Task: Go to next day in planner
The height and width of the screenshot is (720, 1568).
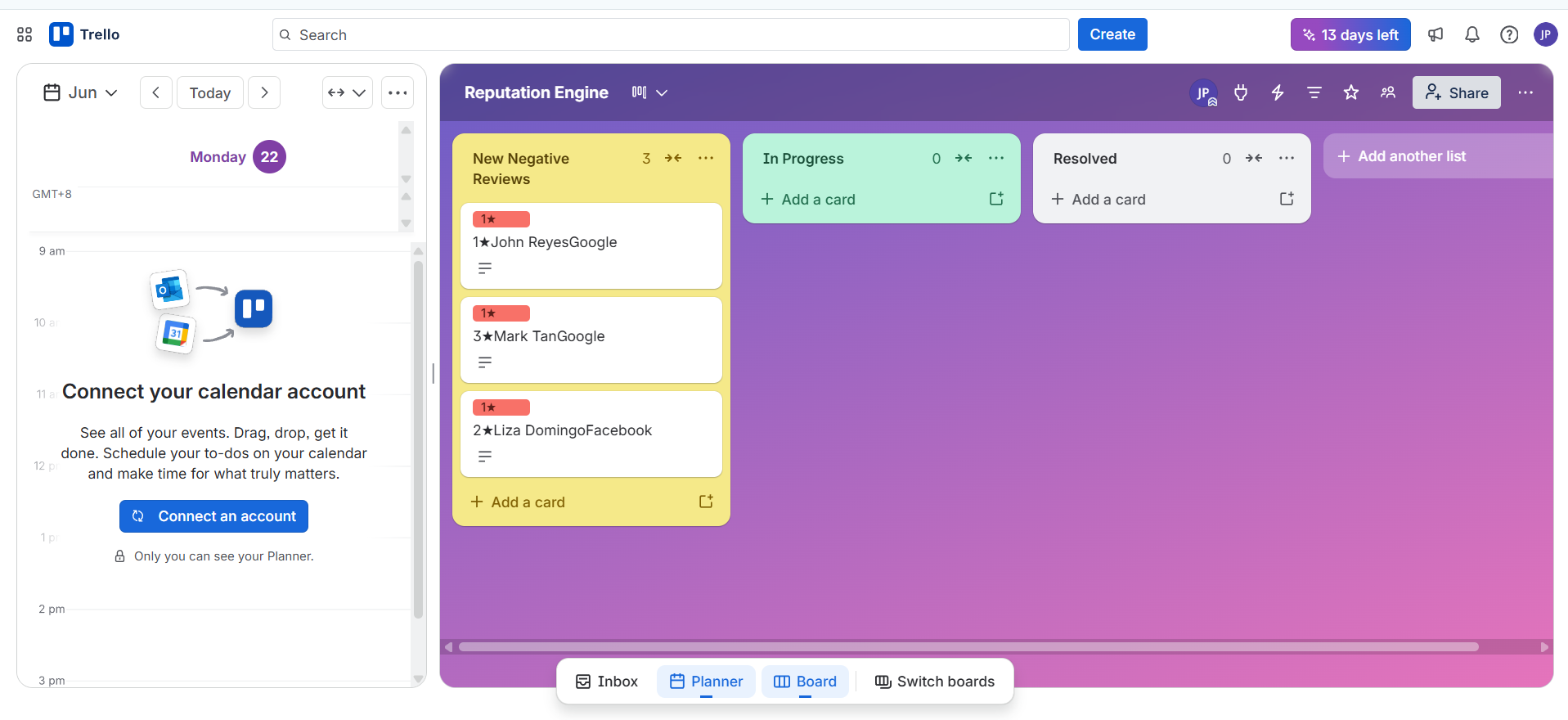Action: (x=264, y=92)
